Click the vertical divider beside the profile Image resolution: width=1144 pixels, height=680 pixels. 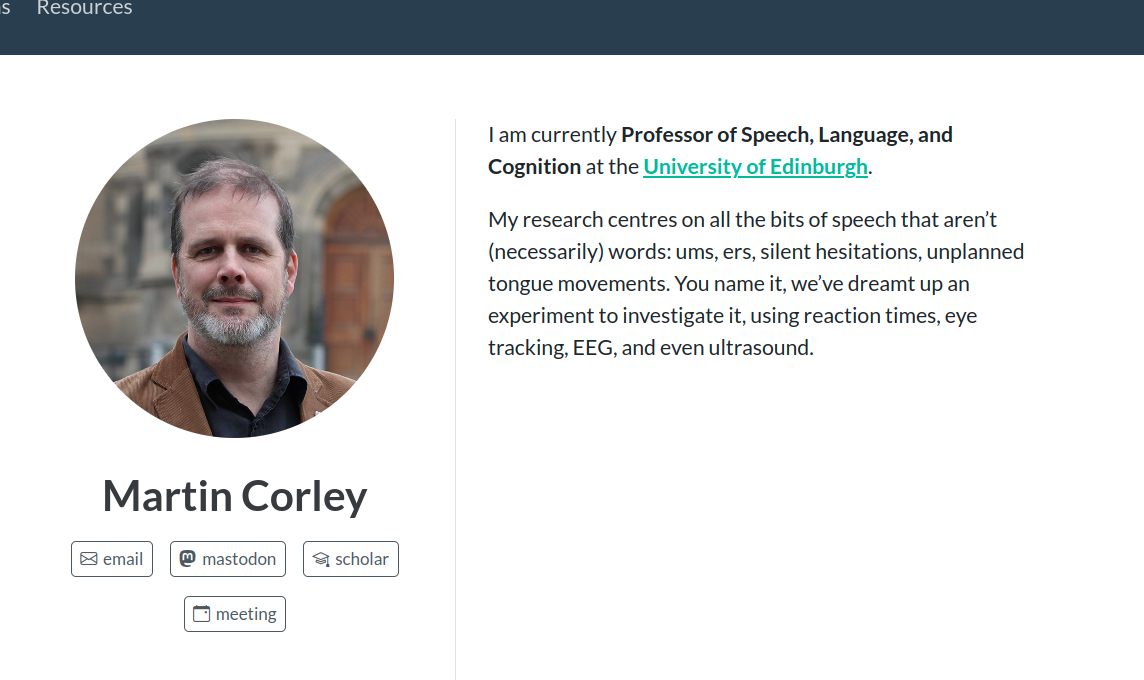click(455, 400)
